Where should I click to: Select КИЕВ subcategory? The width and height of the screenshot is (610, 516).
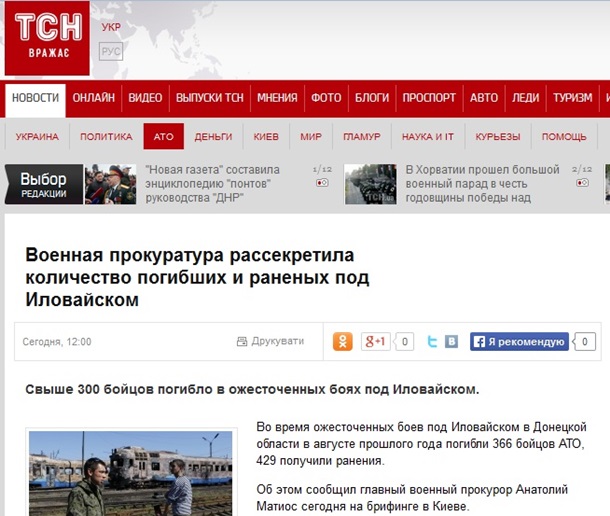(266, 137)
